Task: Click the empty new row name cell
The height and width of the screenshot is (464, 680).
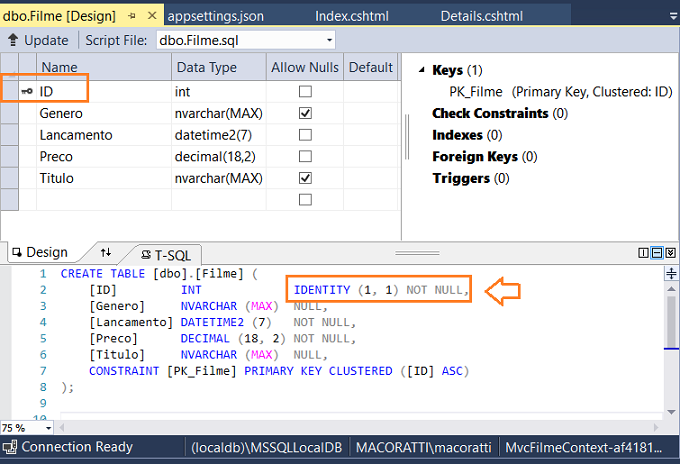Action: [104, 199]
